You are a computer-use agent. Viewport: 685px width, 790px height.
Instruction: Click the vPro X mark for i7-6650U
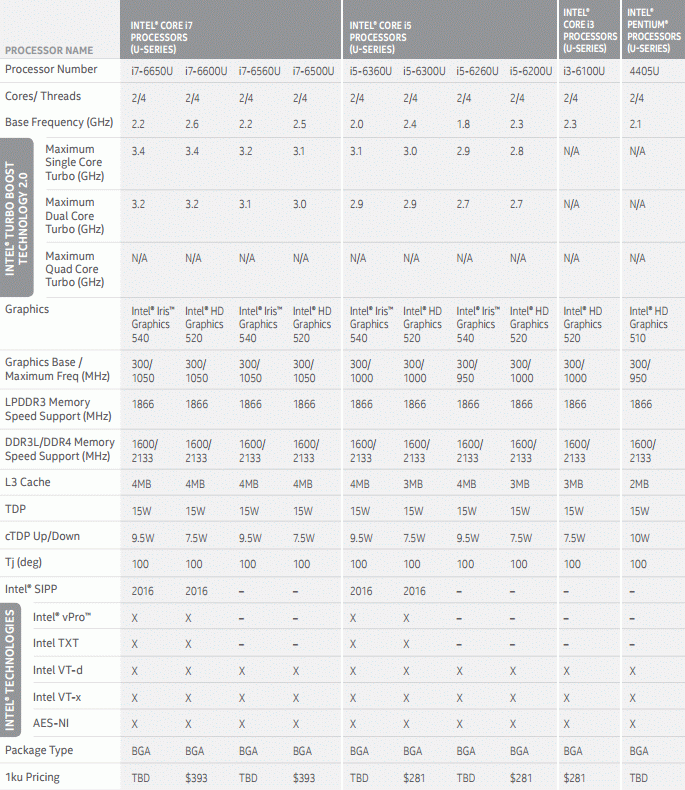(134, 618)
